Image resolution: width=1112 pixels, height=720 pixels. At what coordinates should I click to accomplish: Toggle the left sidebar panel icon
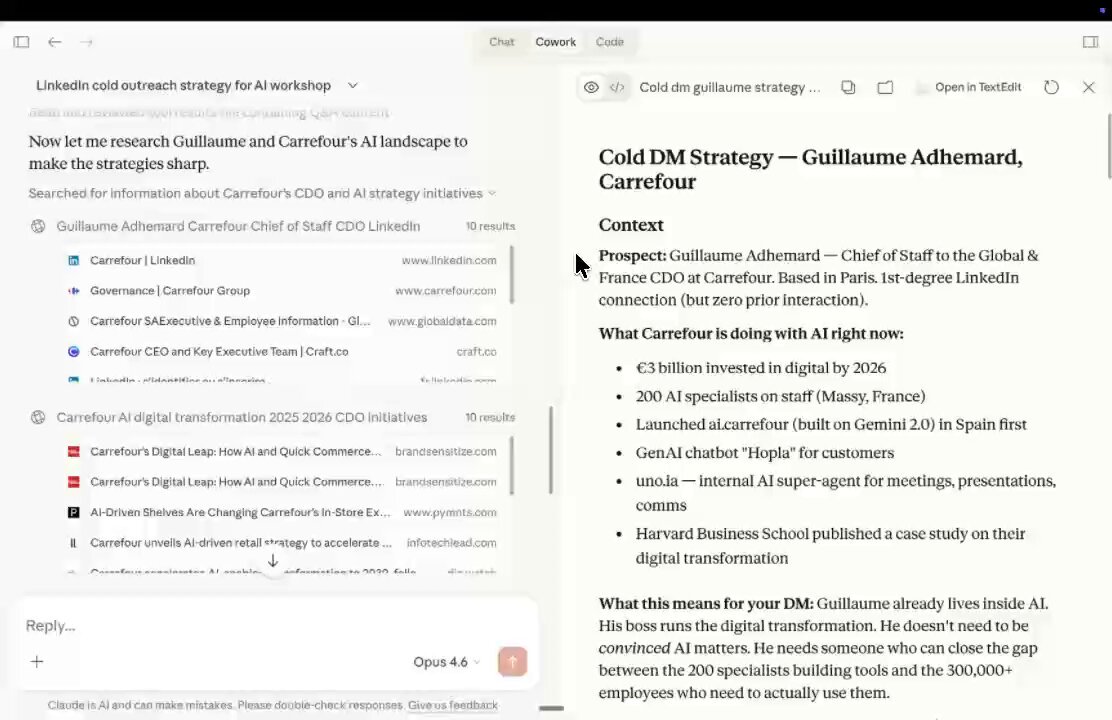point(21,42)
